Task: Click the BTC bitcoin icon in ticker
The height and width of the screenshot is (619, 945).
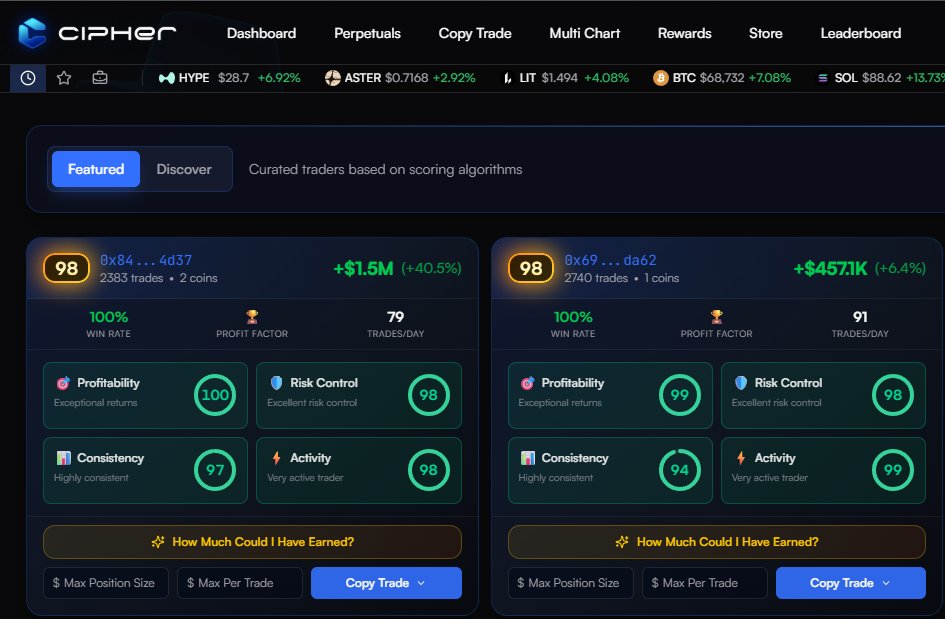Action: click(x=661, y=78)
